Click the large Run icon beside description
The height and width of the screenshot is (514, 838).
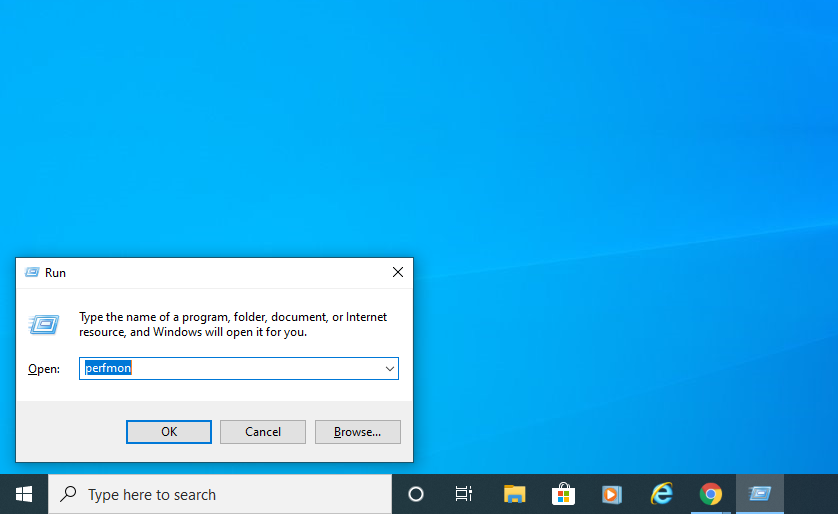(44, 324)
